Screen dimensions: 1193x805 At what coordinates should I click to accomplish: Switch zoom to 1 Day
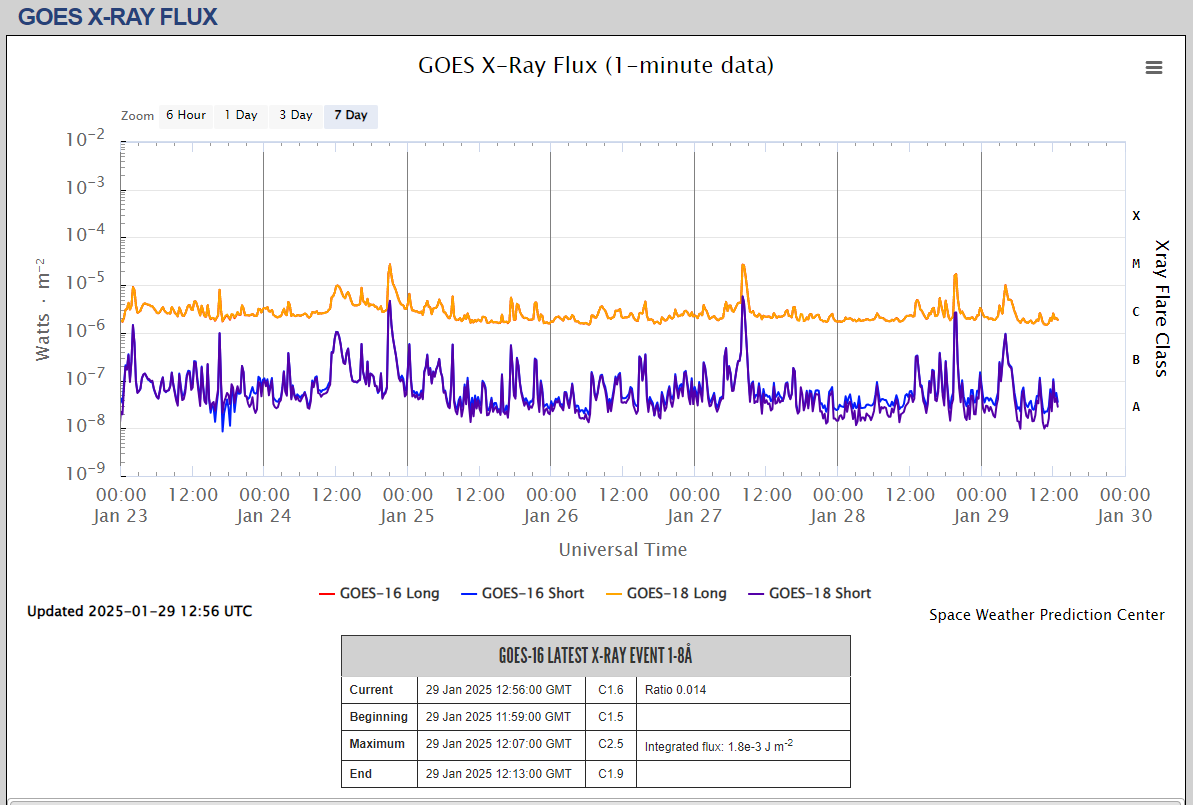pos(240,115)
